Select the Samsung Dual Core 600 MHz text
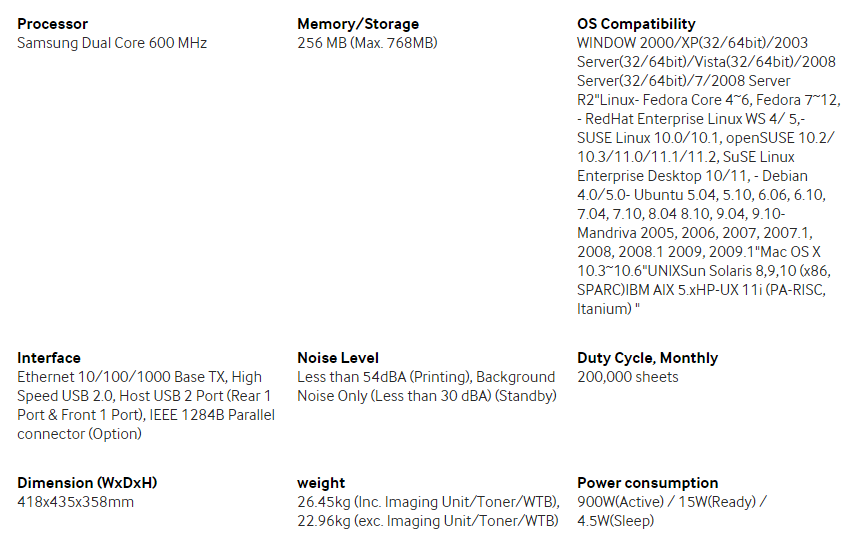 (x=112, y=43)
